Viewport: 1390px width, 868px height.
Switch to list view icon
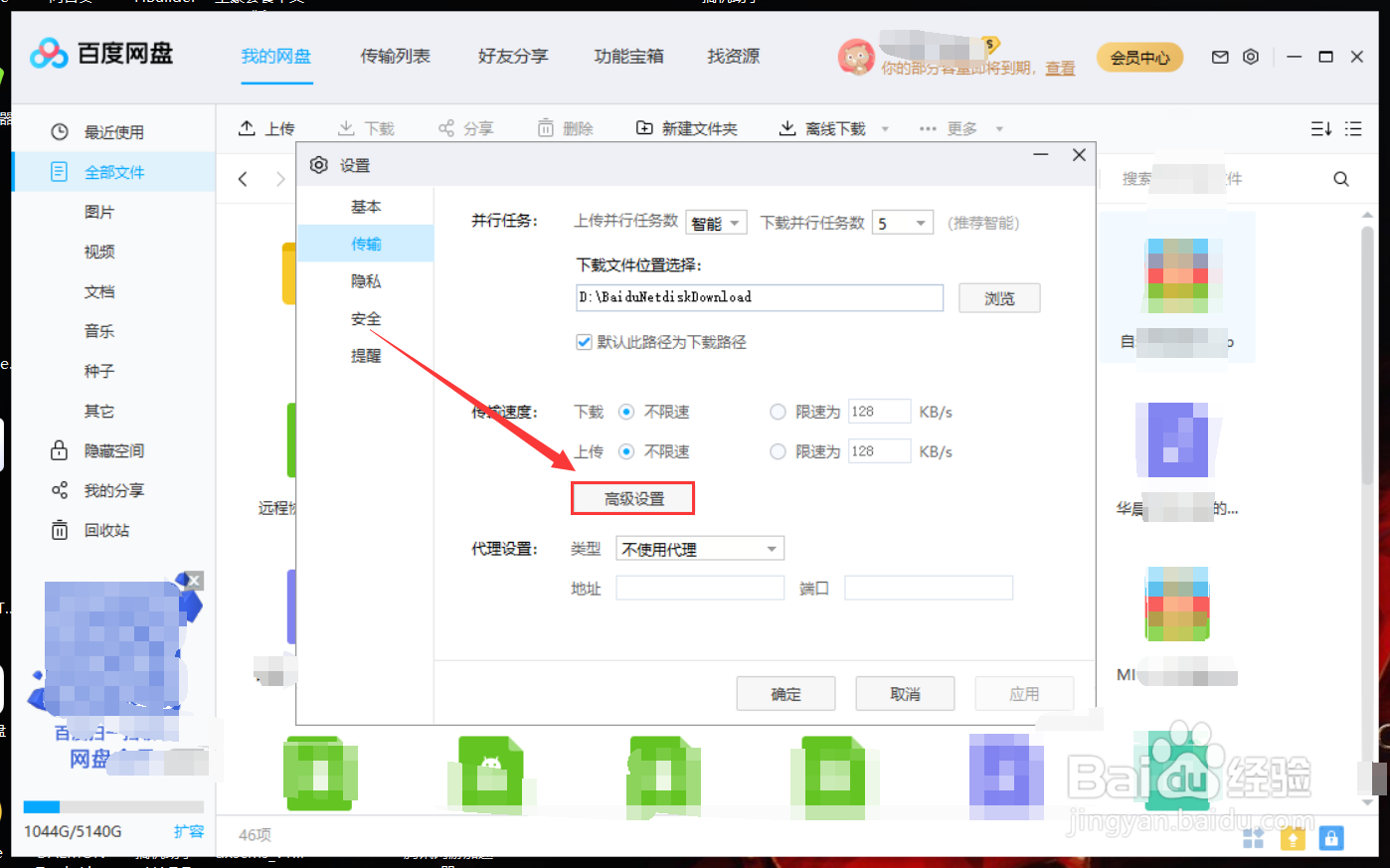pos(1353,128)
